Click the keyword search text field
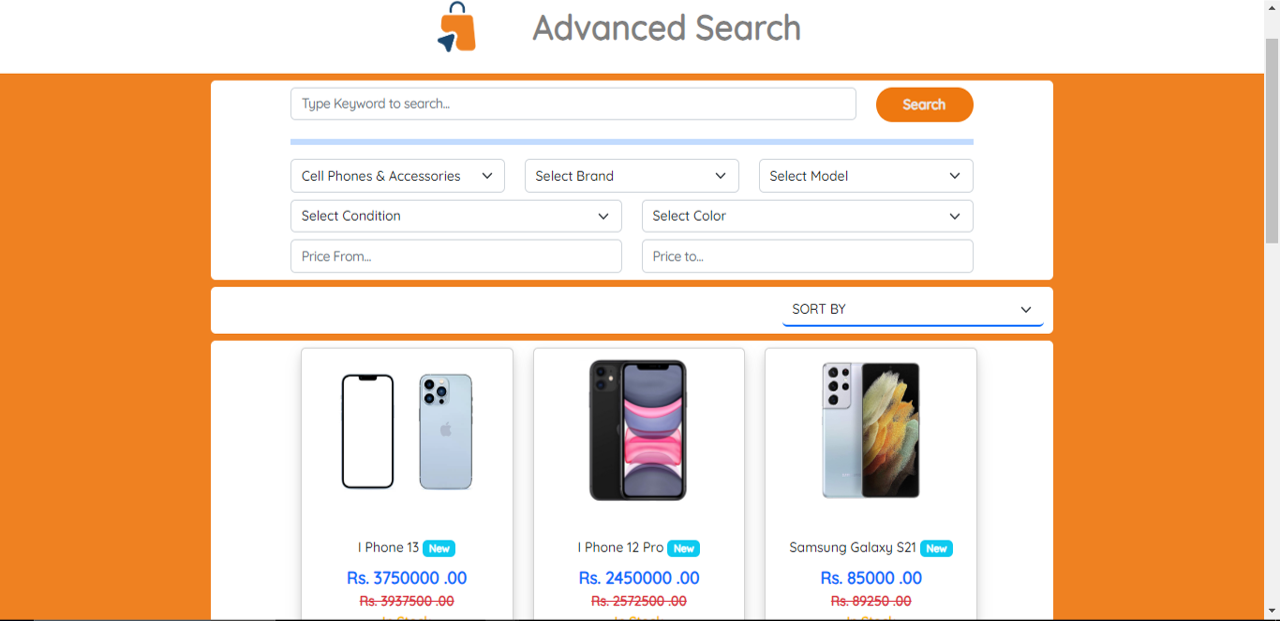The image size is (1280, 621). tap(573, 103)
